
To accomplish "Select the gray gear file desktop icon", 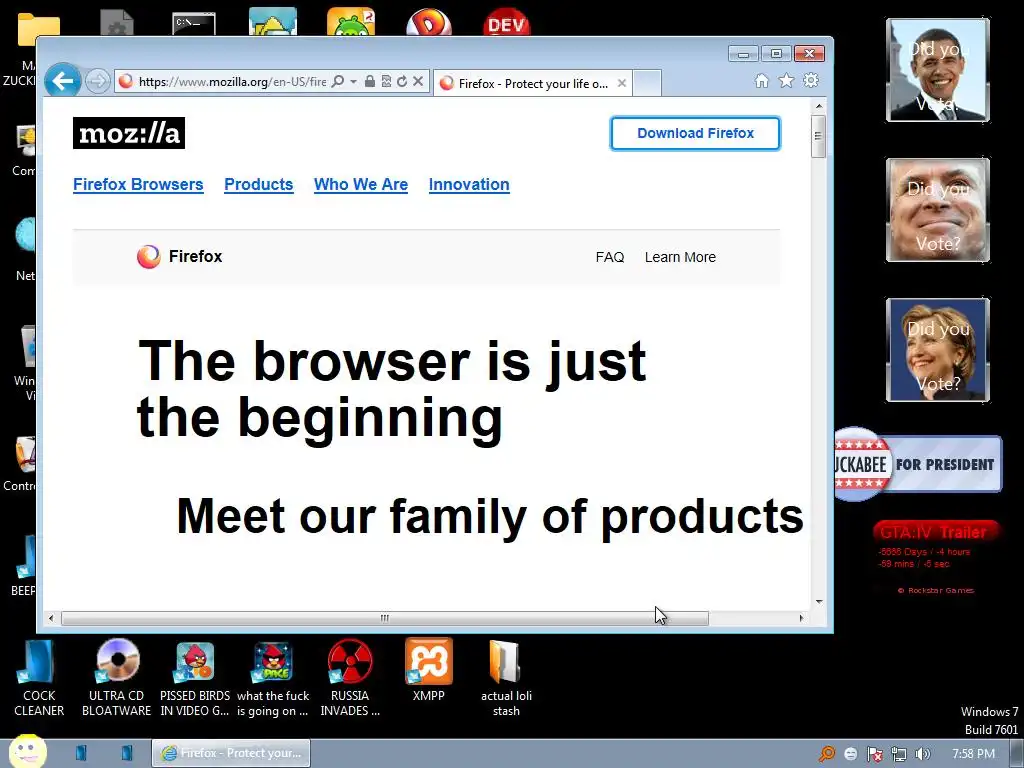I will pos(117,23).
